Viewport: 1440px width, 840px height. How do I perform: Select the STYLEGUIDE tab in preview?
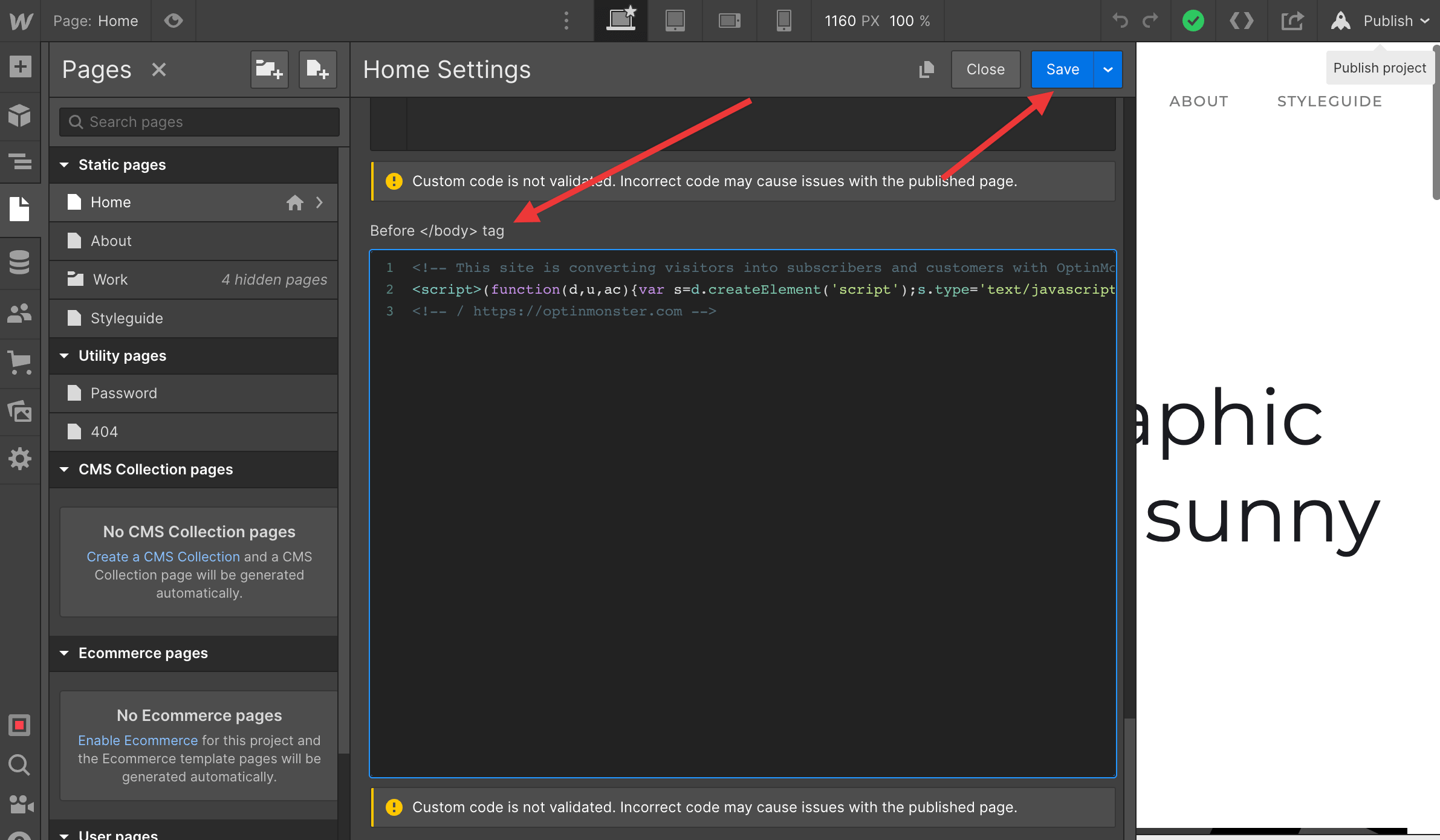(x=1330, y=101)
